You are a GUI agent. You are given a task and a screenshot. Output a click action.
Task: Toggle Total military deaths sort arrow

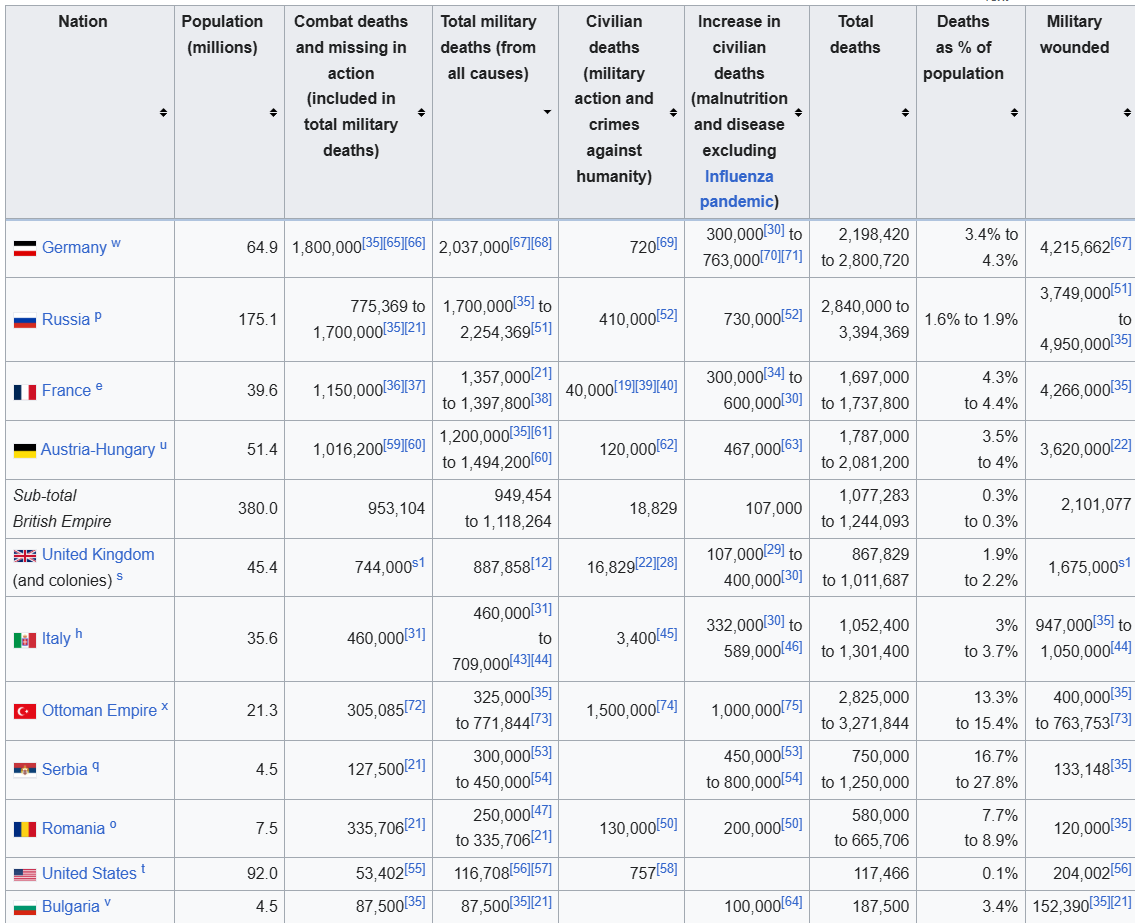click(x=547, y=112)
